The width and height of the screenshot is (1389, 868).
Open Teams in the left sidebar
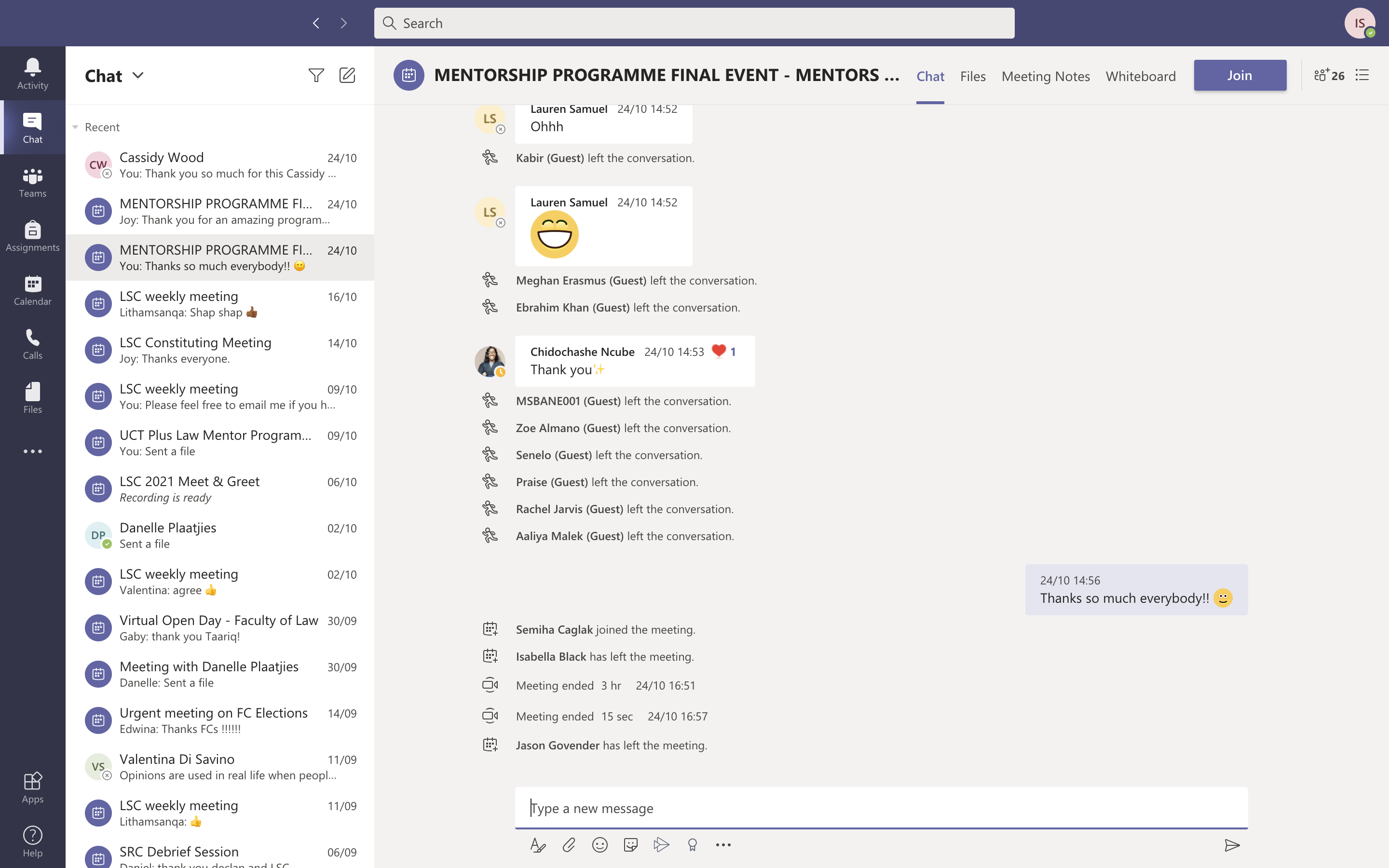pos(33,182)
